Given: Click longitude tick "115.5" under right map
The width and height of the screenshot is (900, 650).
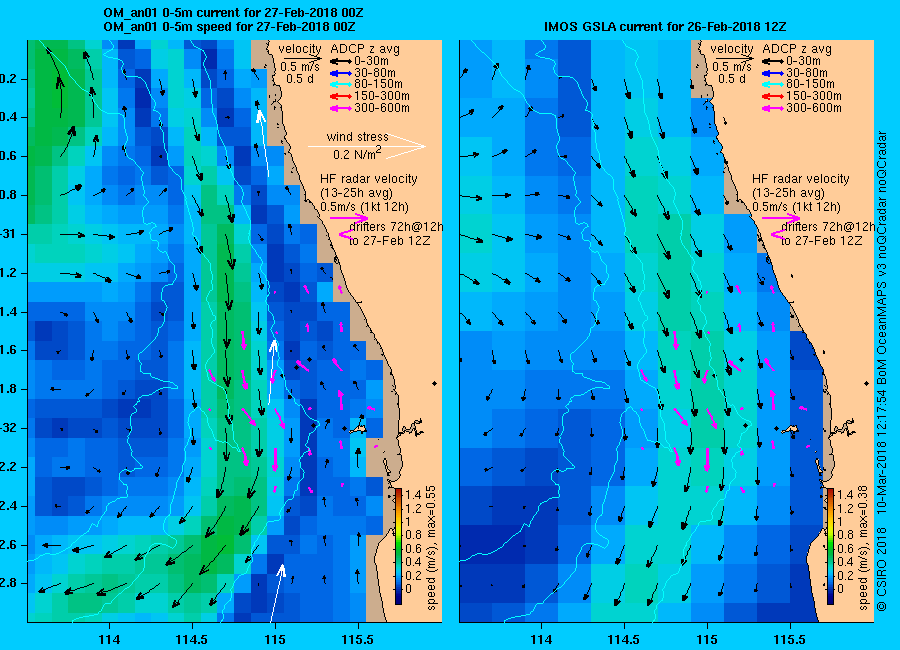Looking at the screenshot, I should click(790, 639).
